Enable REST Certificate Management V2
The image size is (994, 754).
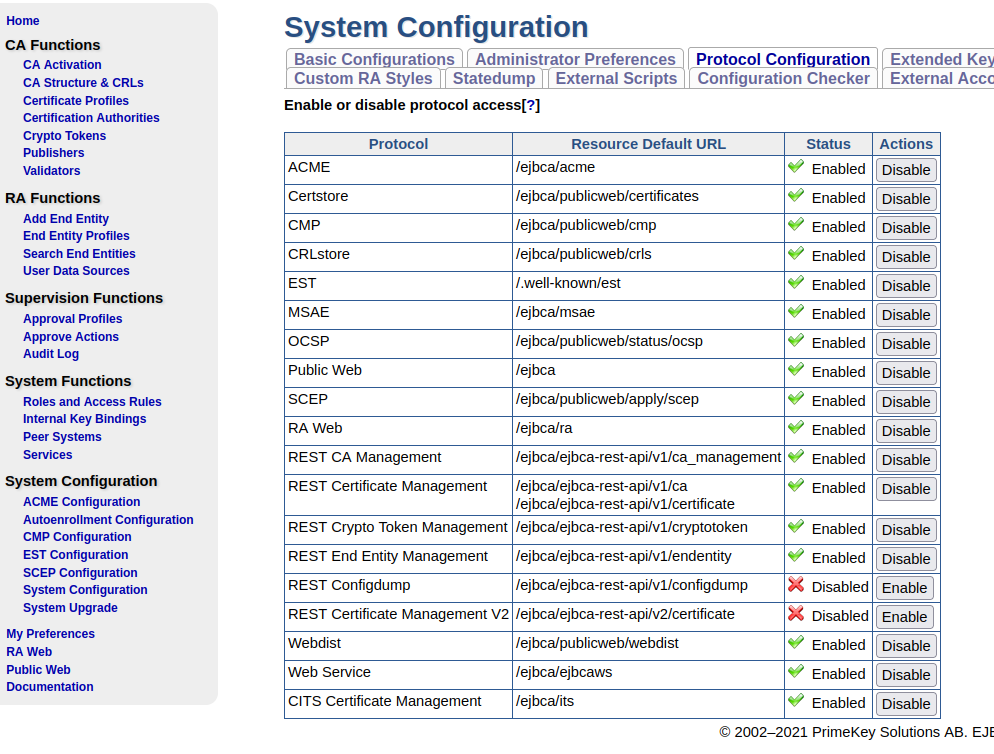point(904,617)
